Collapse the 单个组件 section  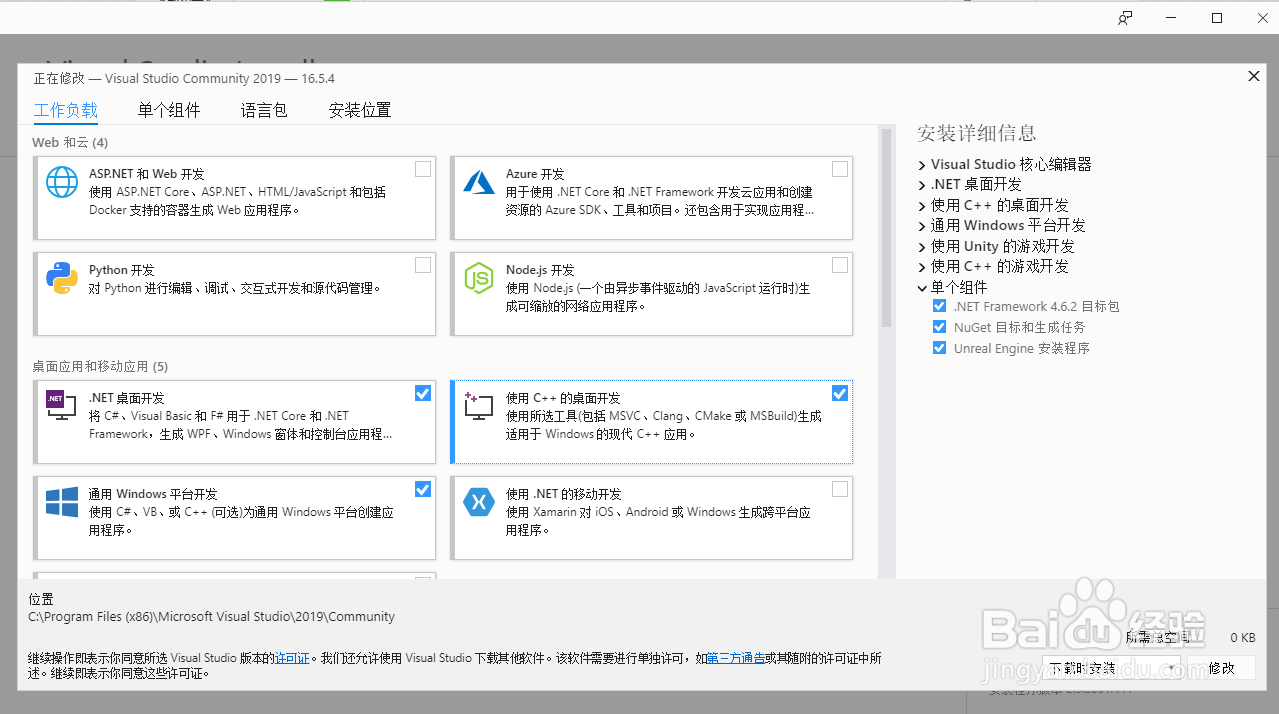pos(922,287)
